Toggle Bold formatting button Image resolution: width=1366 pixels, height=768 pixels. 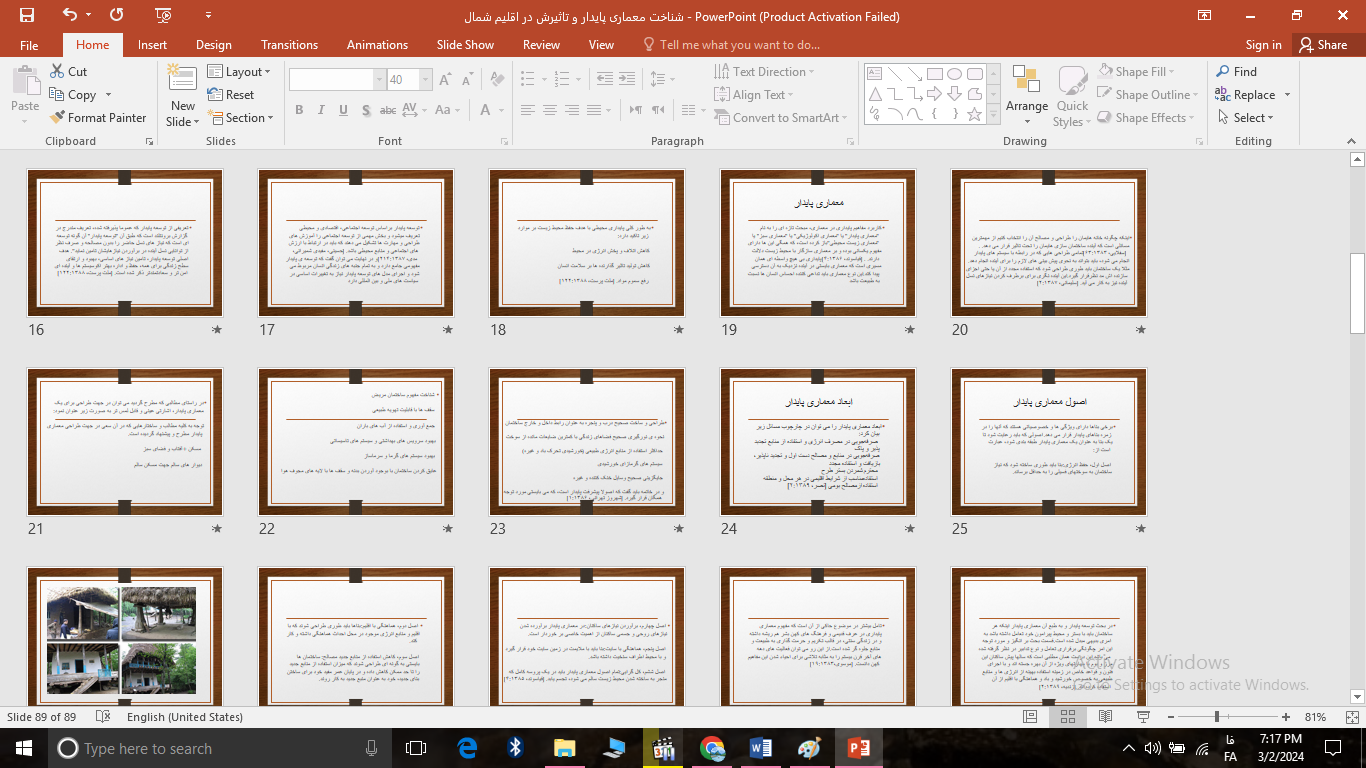299,110
